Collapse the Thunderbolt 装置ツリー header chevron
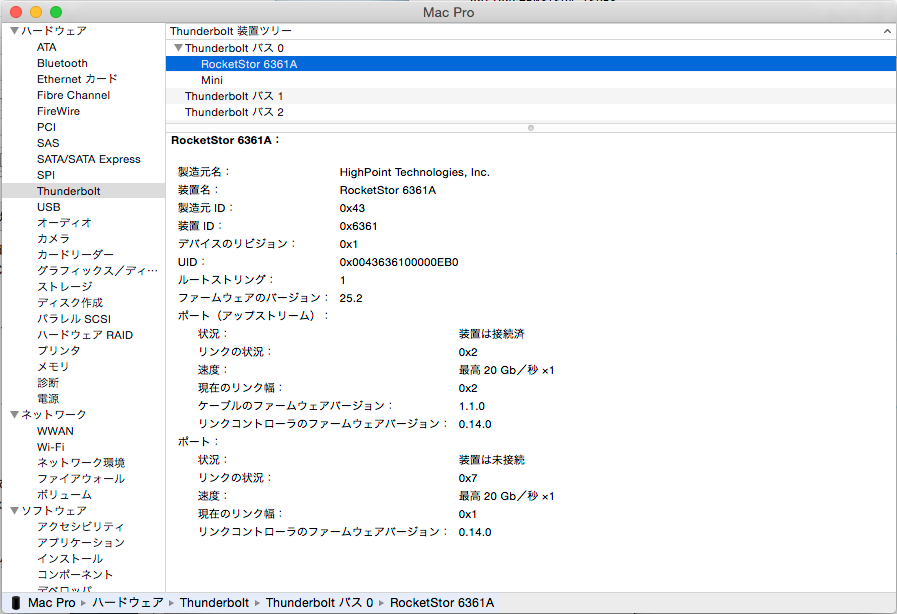This screenshot has height=614, width=897. pyautogui.click(x=887, y=31)
